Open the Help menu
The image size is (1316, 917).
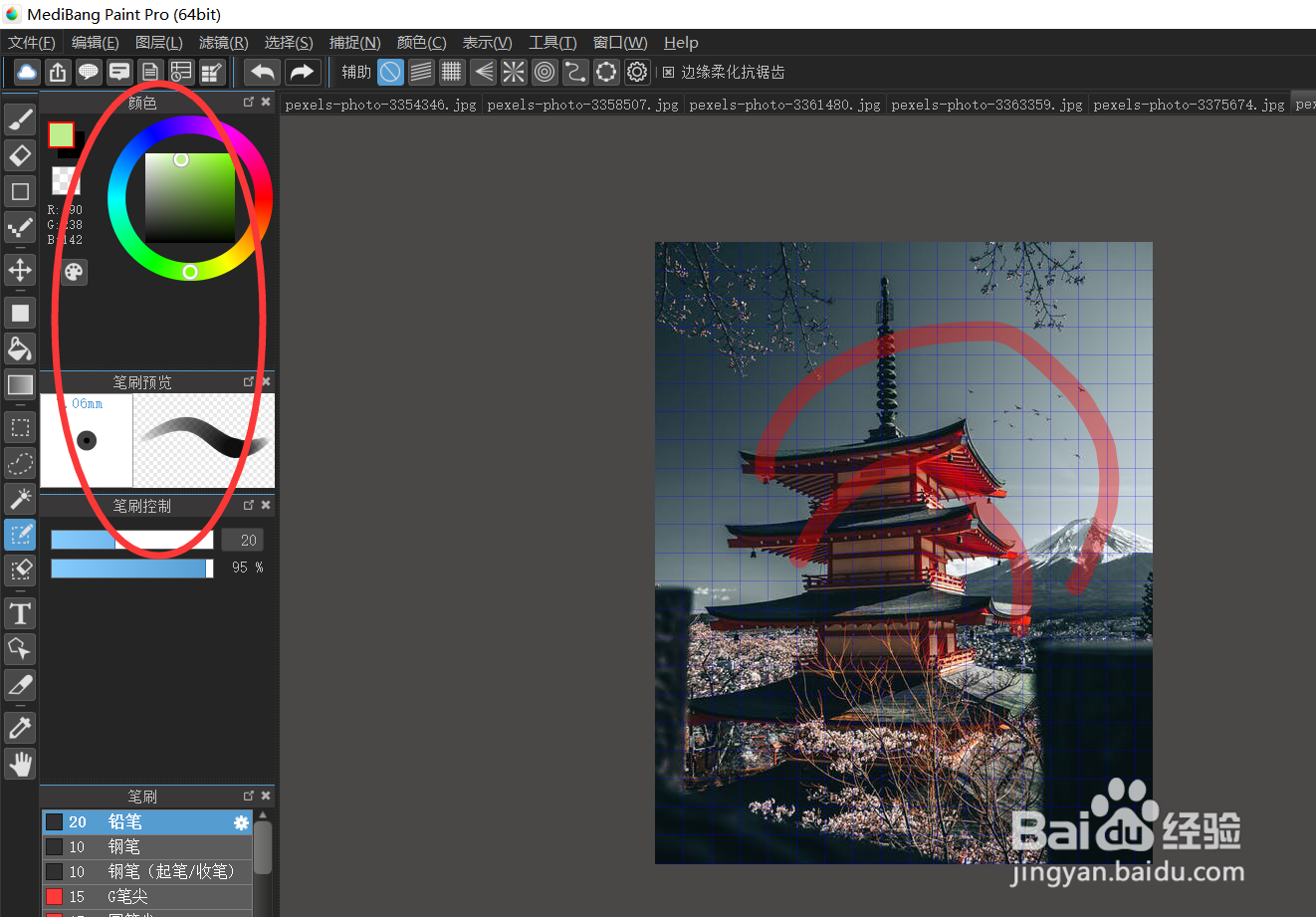[x=681, y=43]
